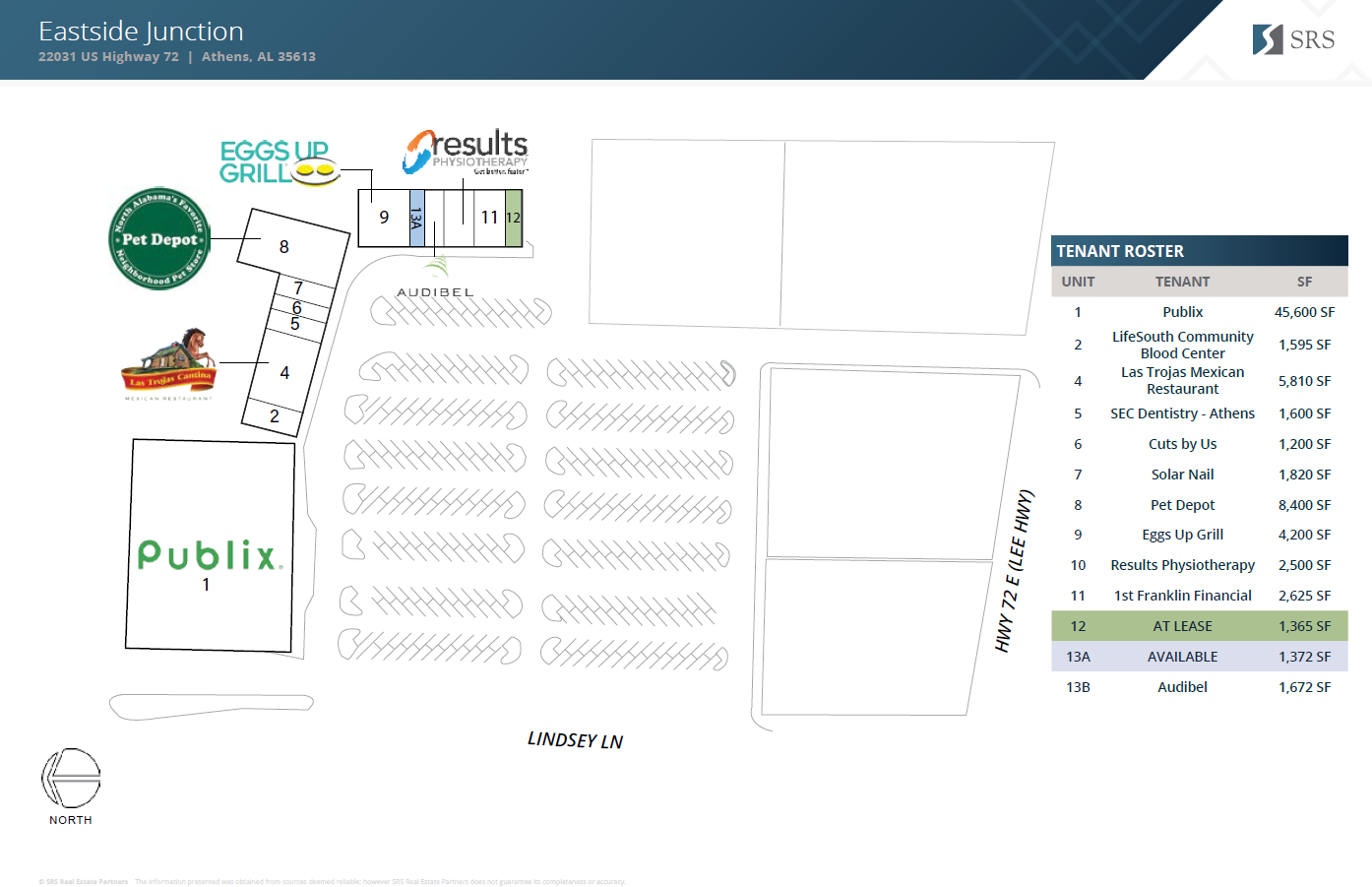This screenshot has height=887, width=1372.
Task: Click 'Eggs Up Grill' in the tenant roster
Action: [x=1182, y=535]
